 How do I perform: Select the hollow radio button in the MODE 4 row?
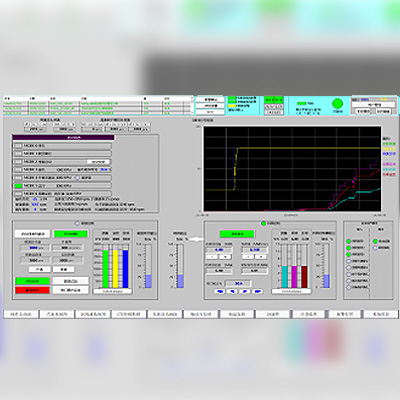click(x=77, y=178)
